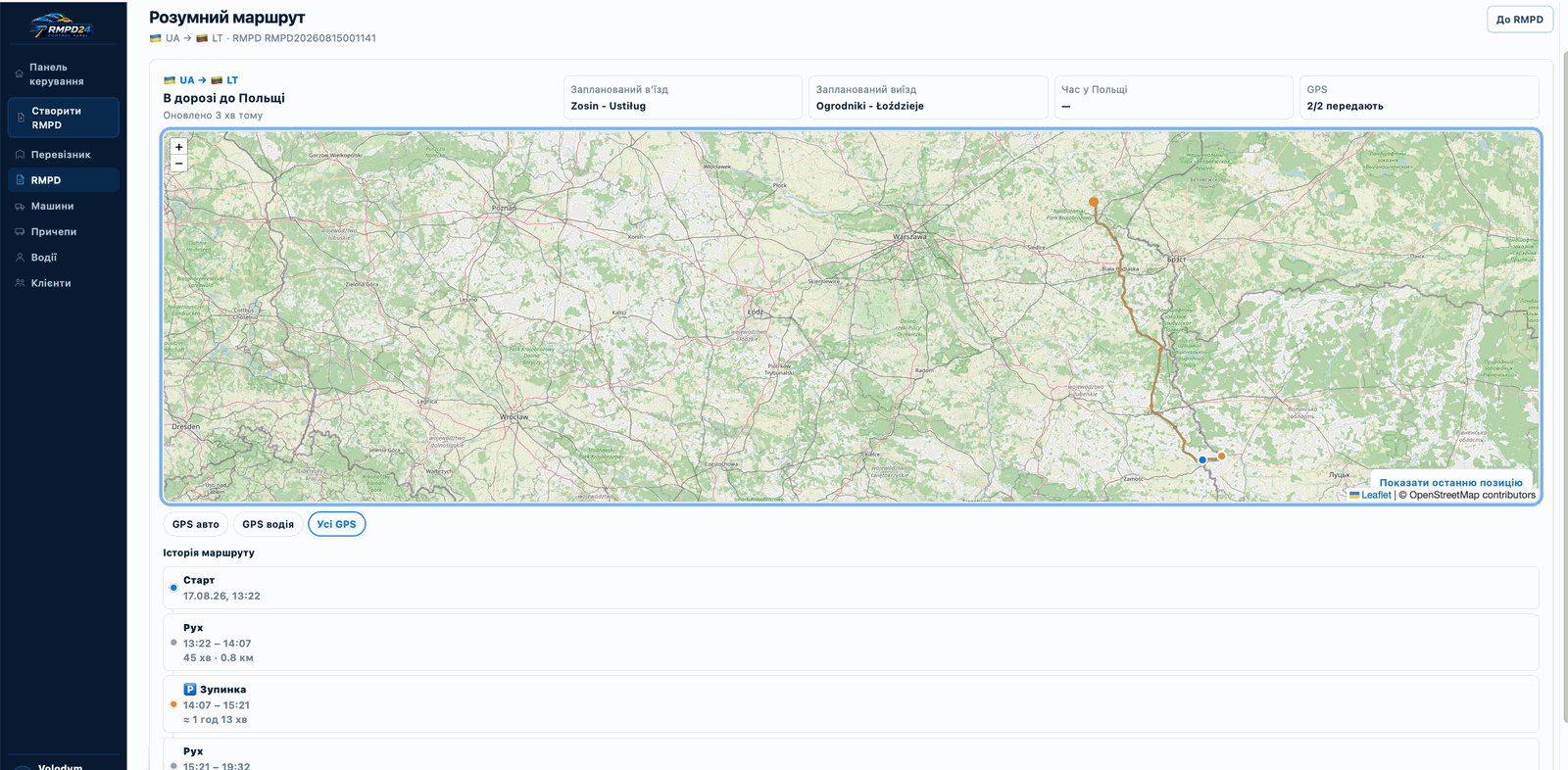Screen dimensions: 1568x770
Task: Click the blue start marker on map
Action: tap(1202, 459)
